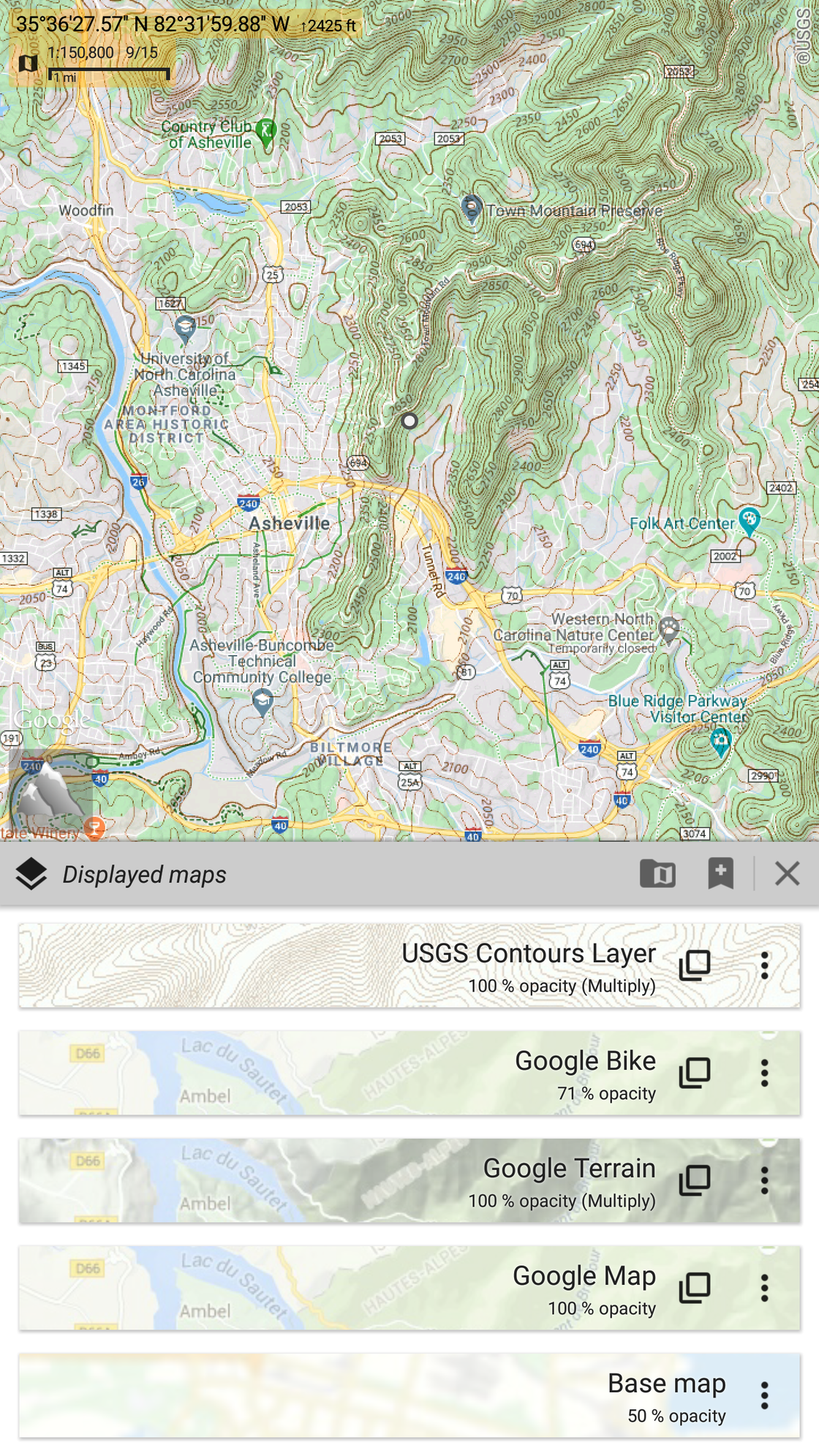Select the USGS Contours Layer entry

[409, 965]
